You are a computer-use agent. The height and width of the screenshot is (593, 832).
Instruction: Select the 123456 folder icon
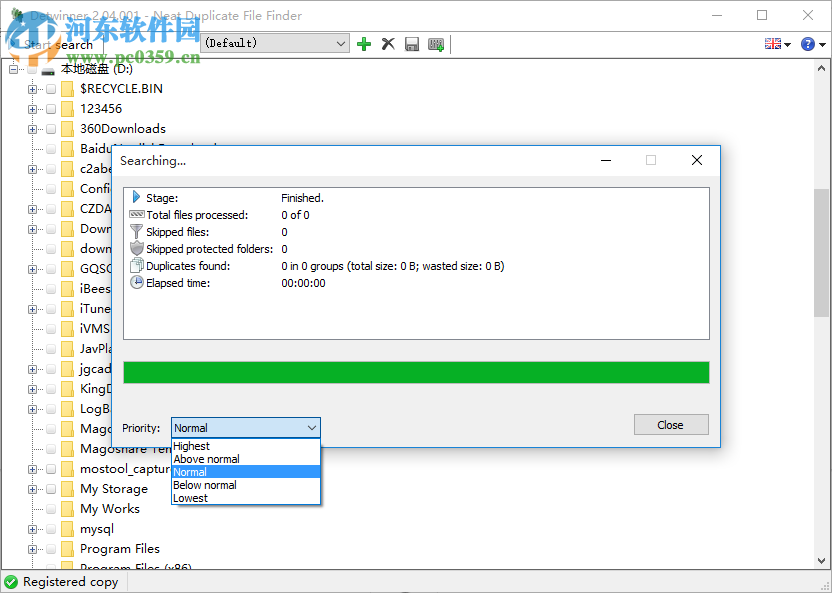point(67,109)
